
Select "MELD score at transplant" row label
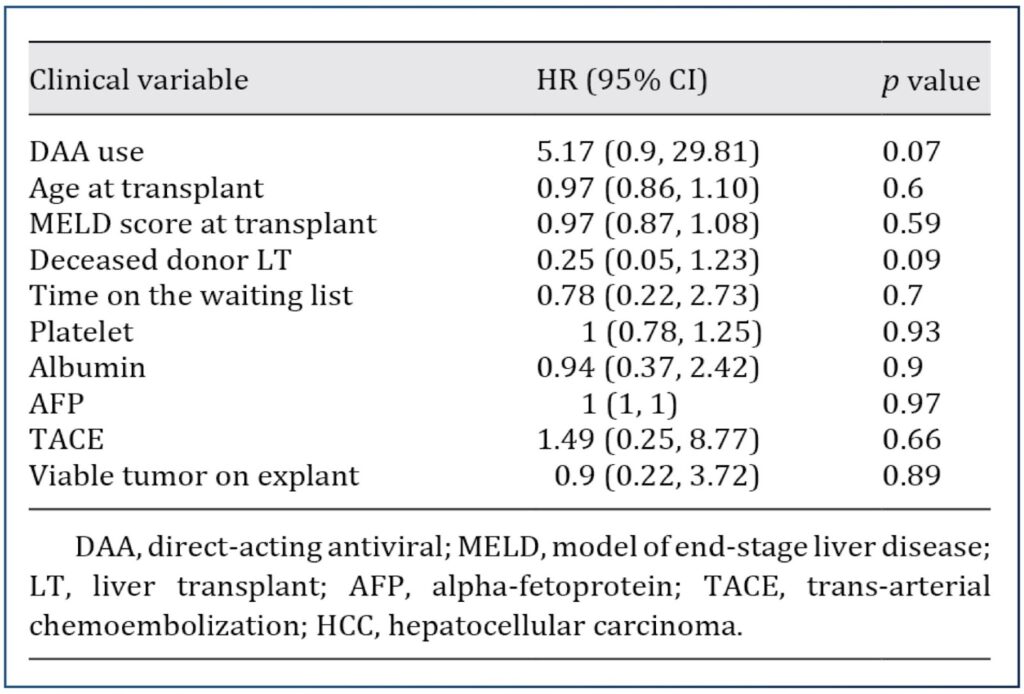pos(203,224)
